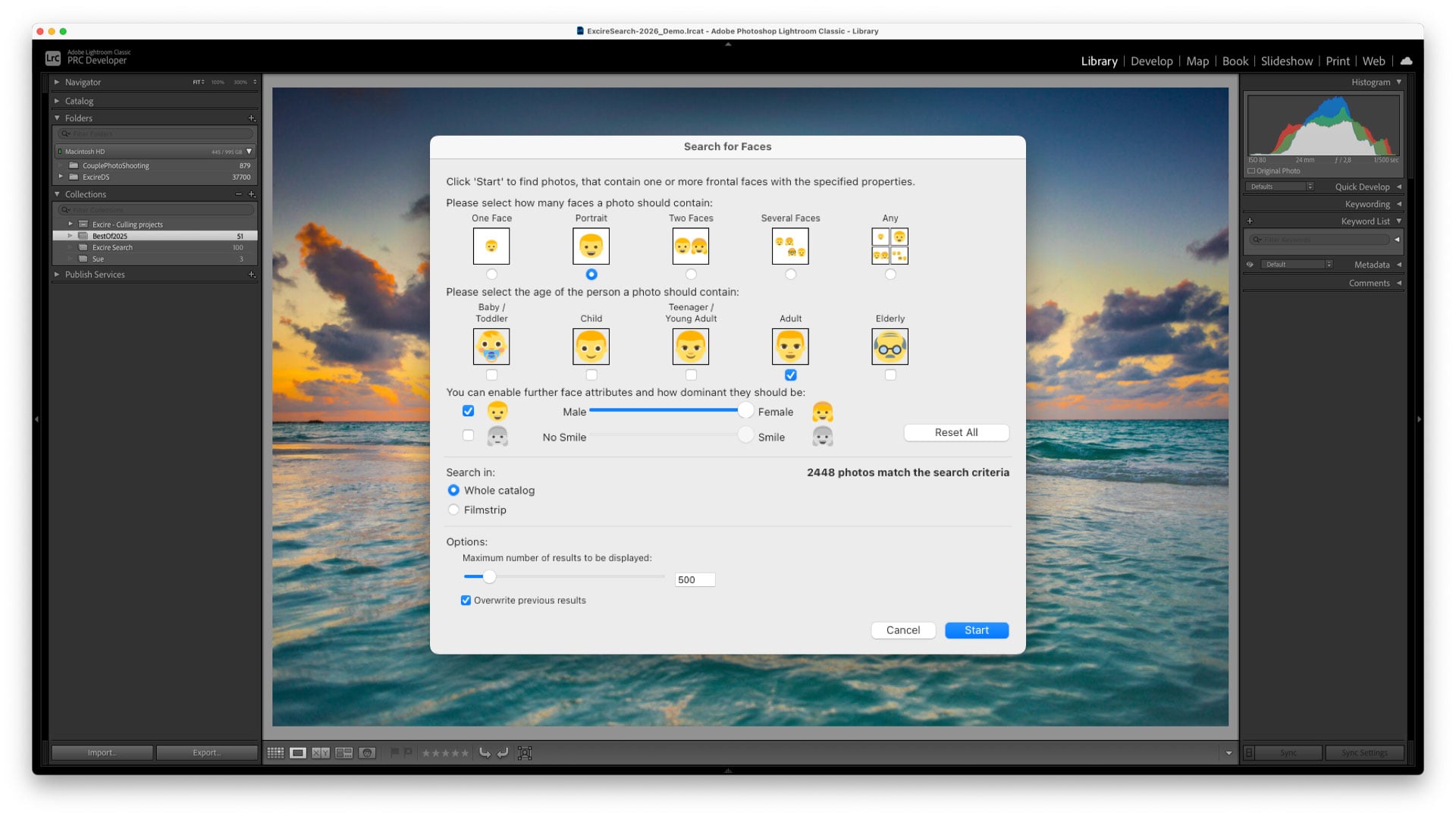This screenshot has height=819, width=1456.
Task: Pick the Elderly age face icon
Action: tap(890, 347)
